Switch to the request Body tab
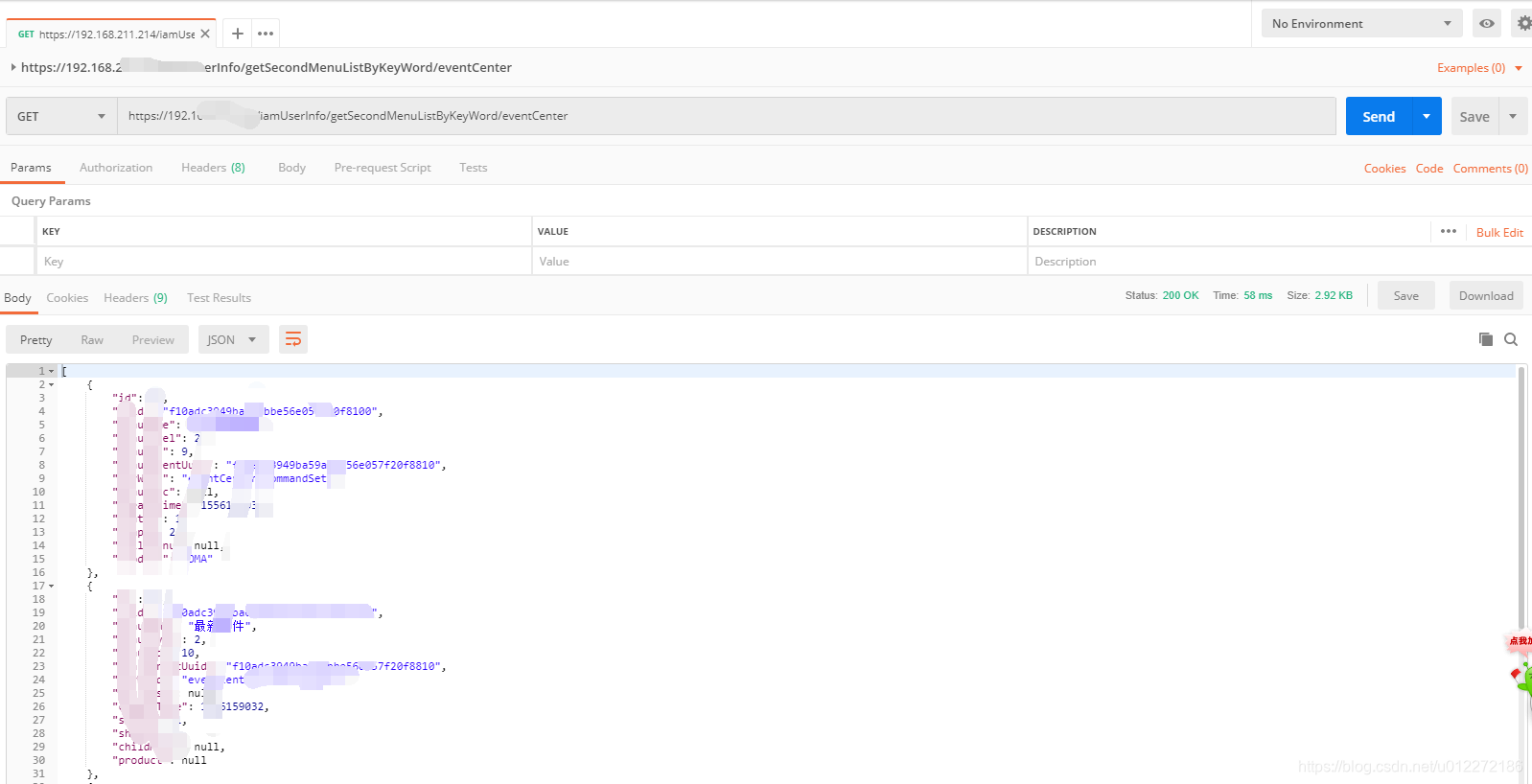Viewport: 1532px width, 784px height. click(x=291, y=167)
